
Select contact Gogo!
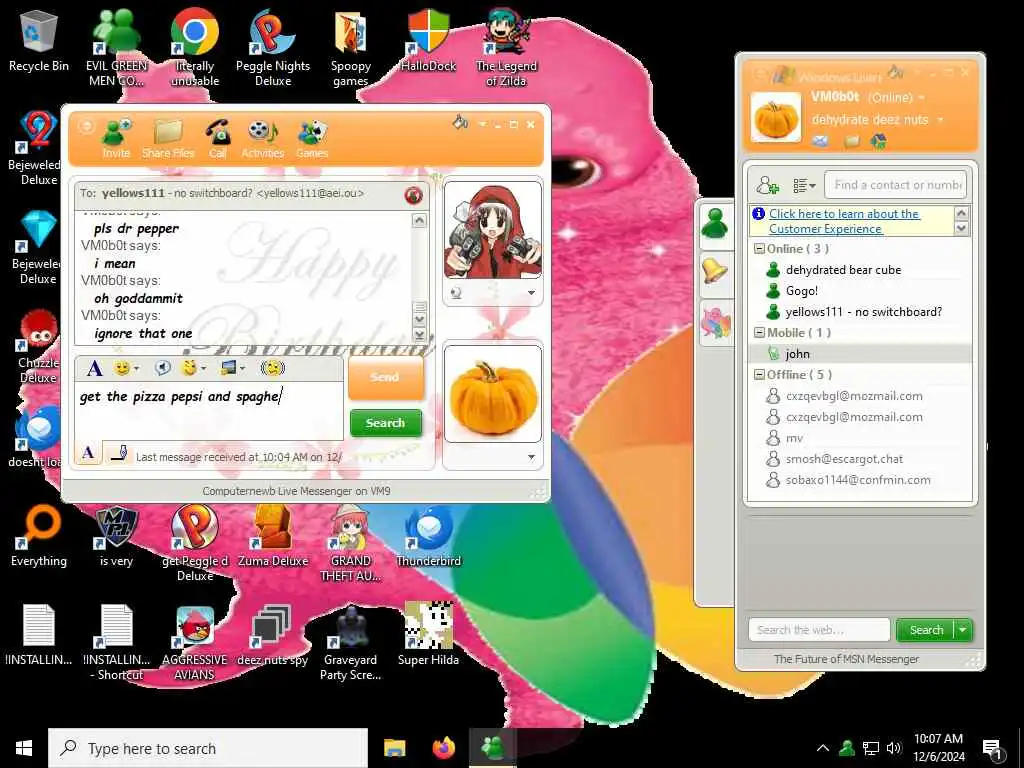tap(802, 291)
